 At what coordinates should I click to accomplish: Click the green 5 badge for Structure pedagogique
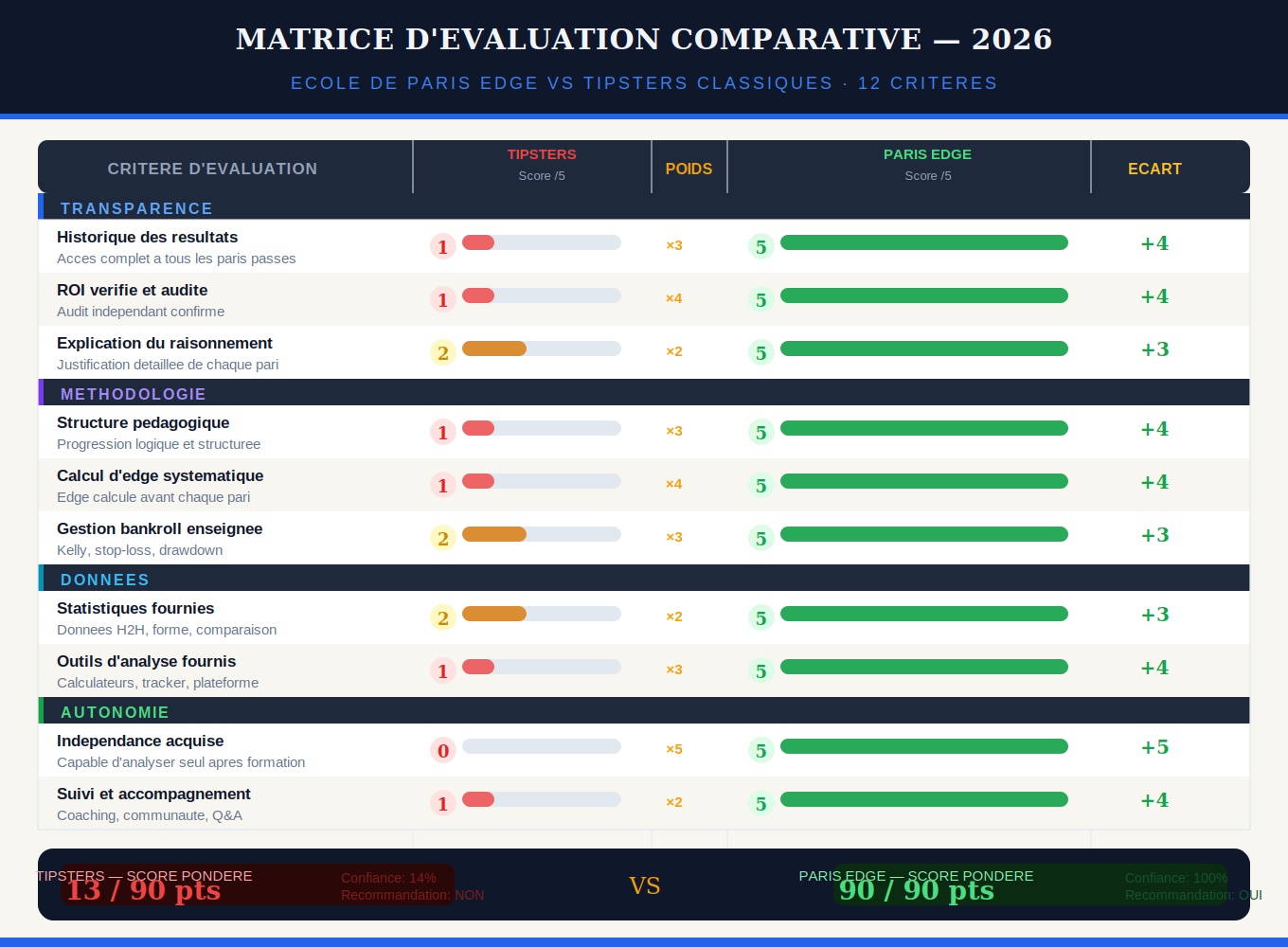pyautogui.click(x=761, y=432)
